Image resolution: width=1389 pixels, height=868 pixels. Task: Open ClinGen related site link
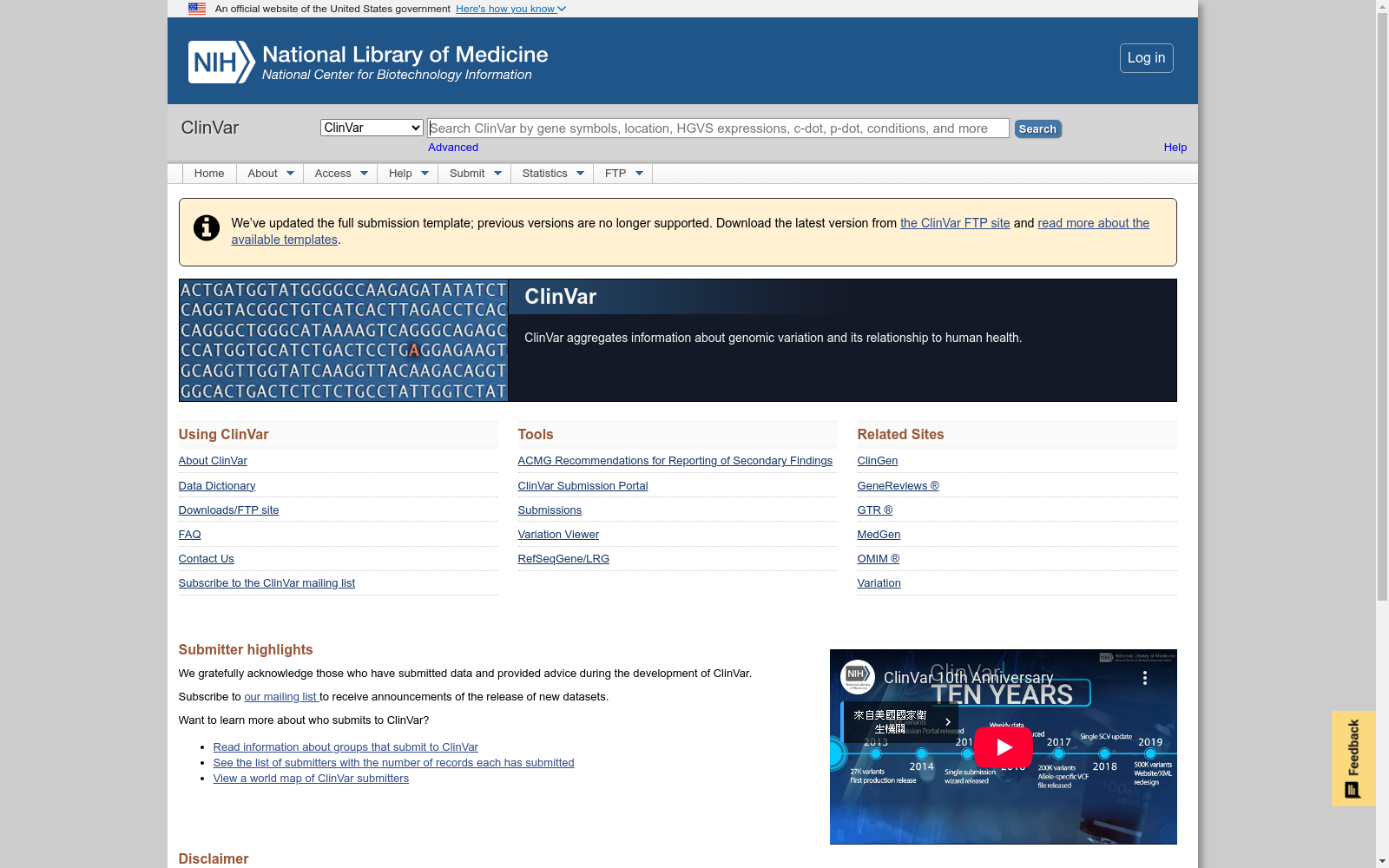pyautogui.click(x=878, y=461)
